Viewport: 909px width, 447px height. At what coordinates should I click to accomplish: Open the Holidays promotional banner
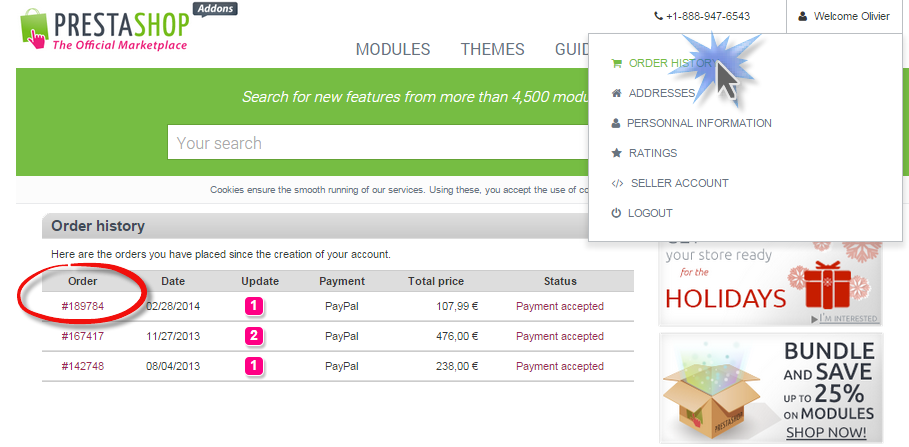pos(770,282)
